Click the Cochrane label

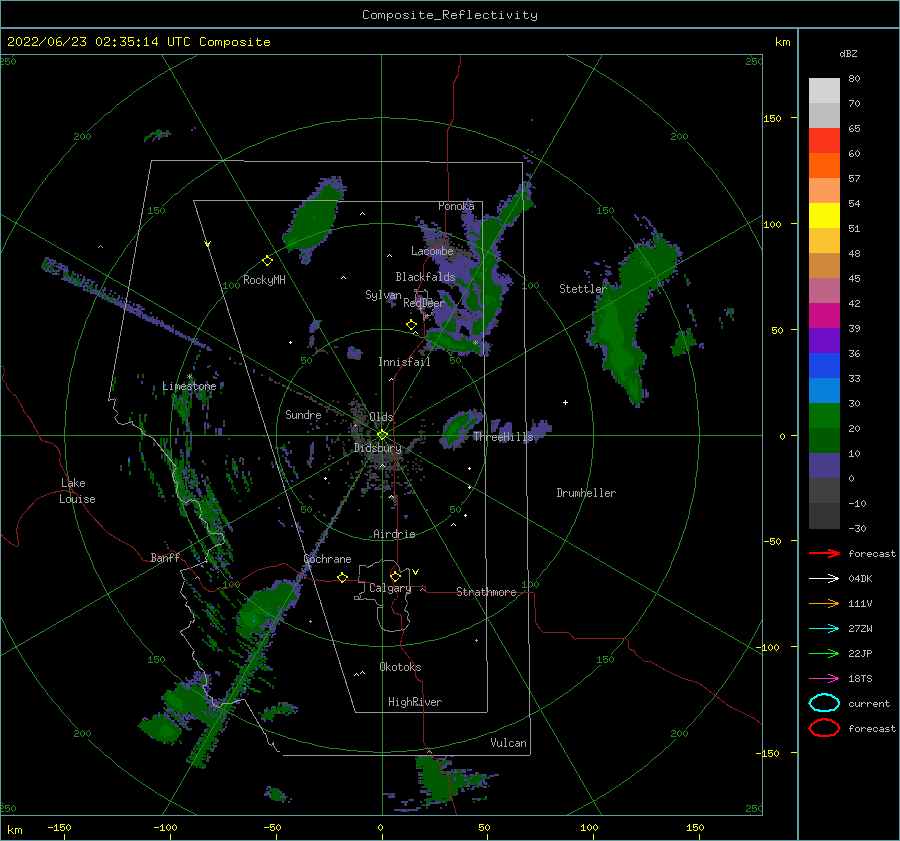[x=327, y=559]
